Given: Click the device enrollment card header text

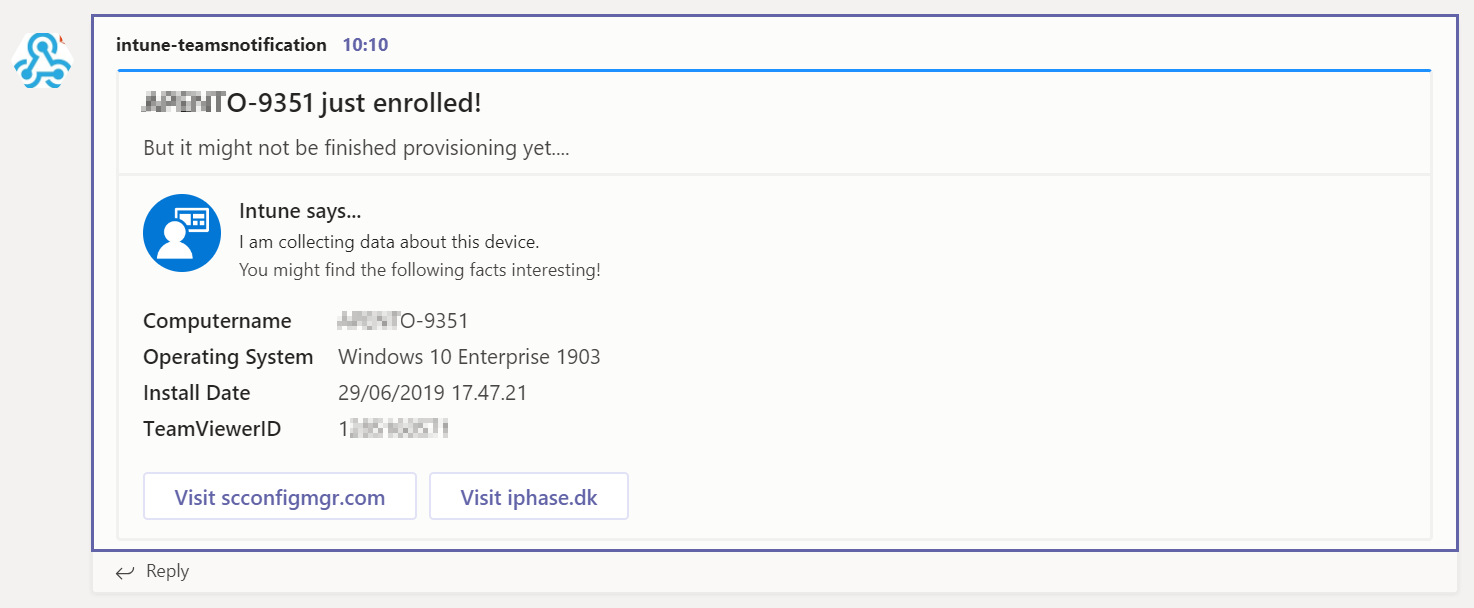Looking at the screenshot, I should coord(310,101).
